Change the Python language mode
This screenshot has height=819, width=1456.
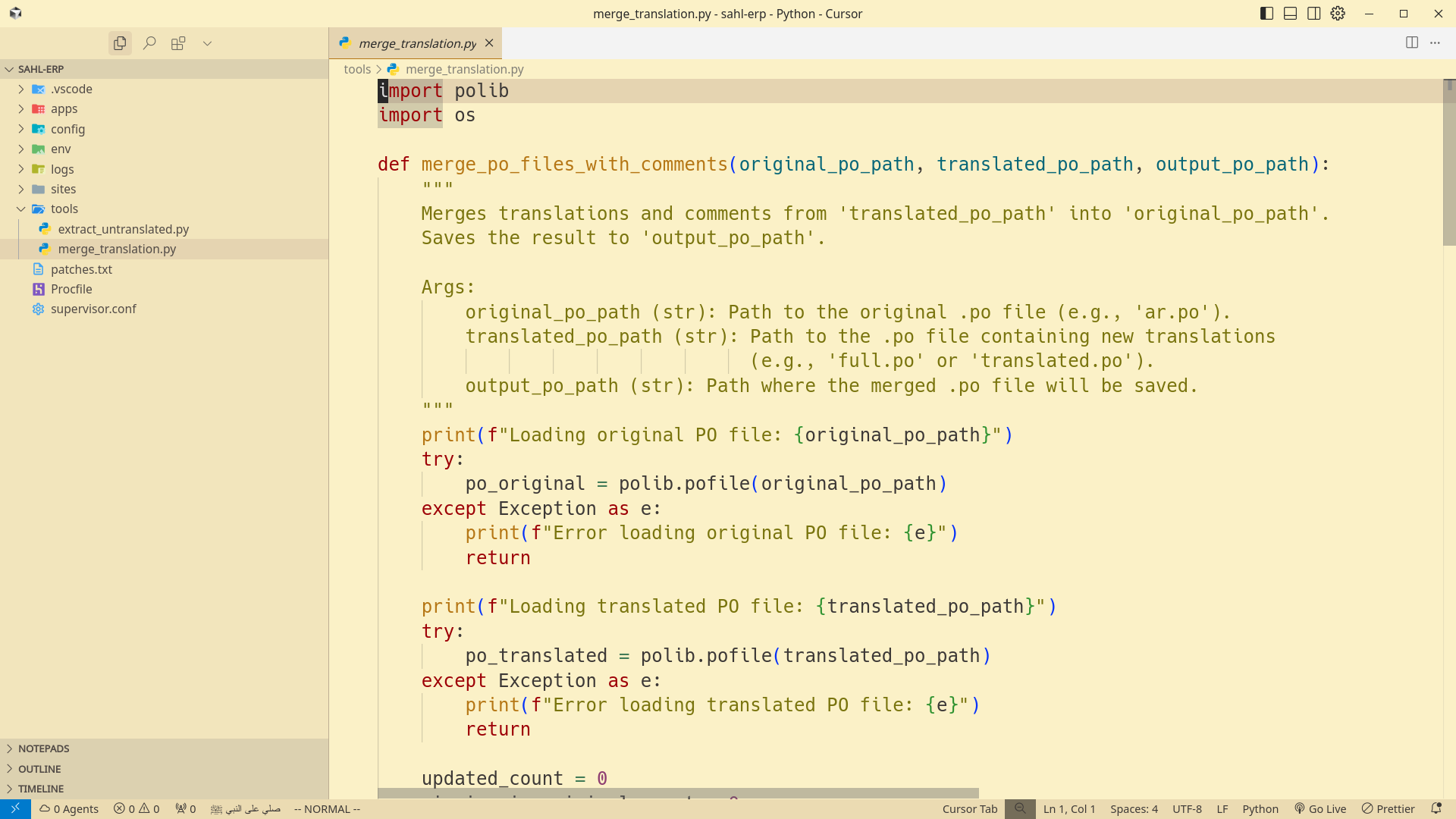pos(1260,808)
